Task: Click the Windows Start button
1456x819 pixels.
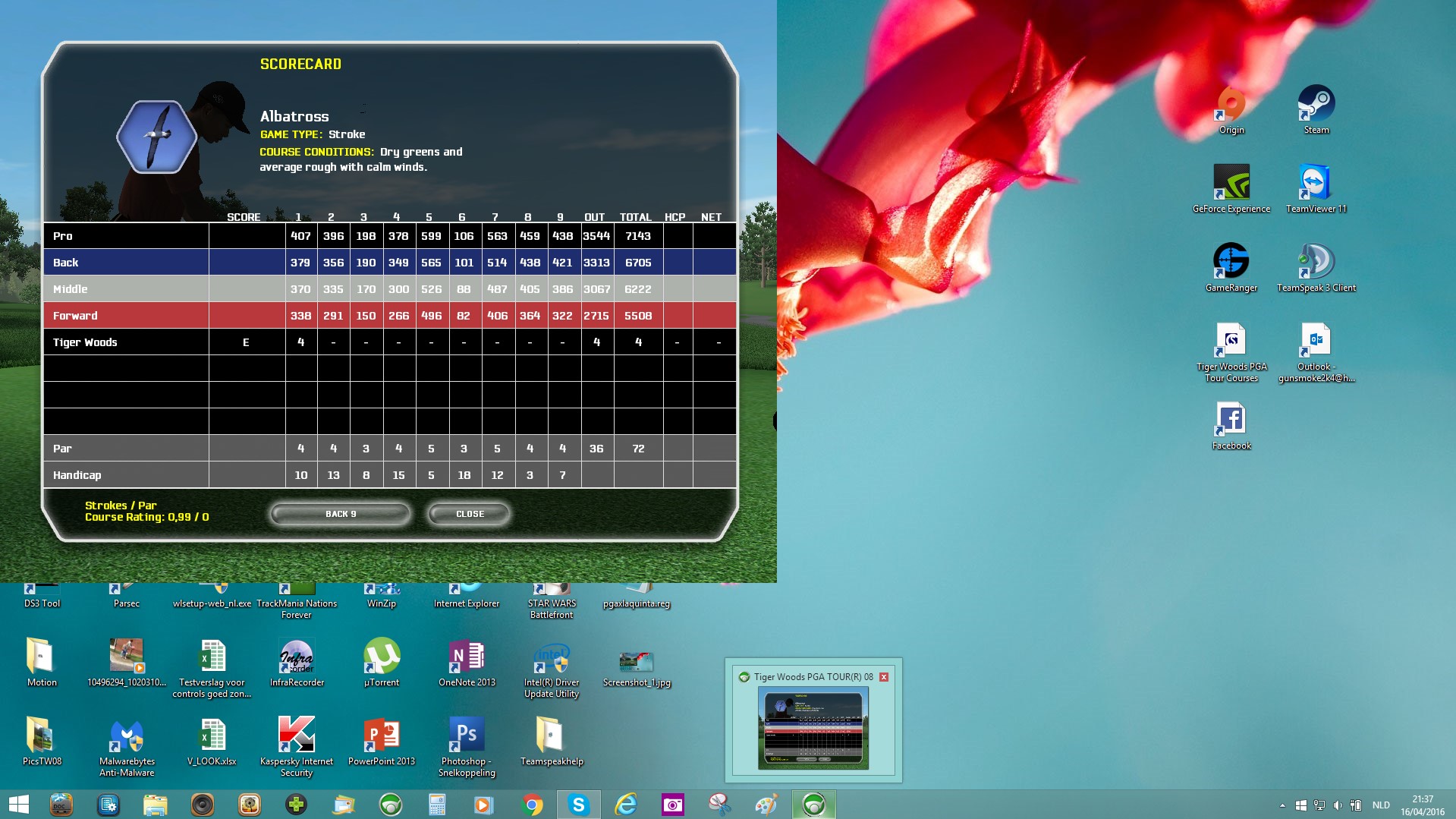Action: (18, 805)
